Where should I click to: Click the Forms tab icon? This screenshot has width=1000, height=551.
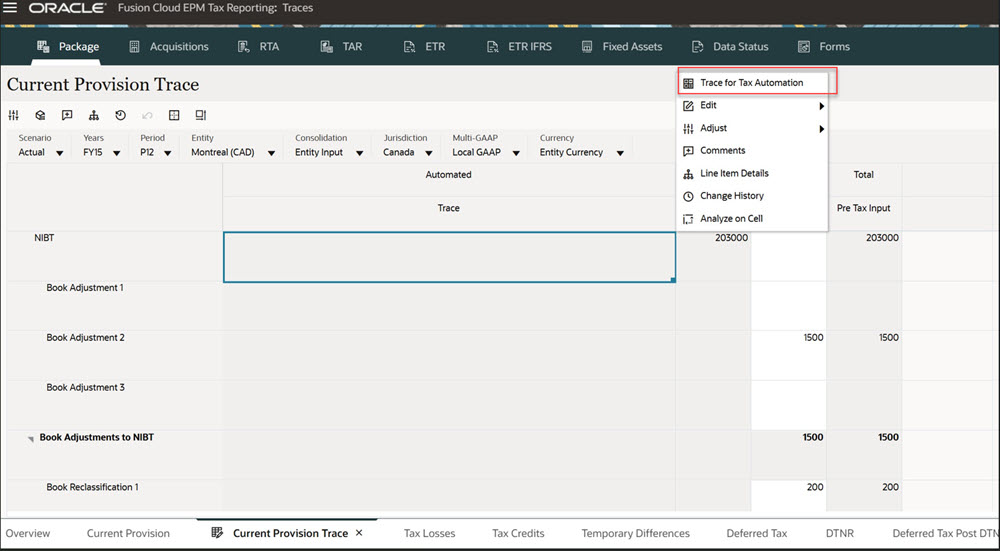[804, 47]
